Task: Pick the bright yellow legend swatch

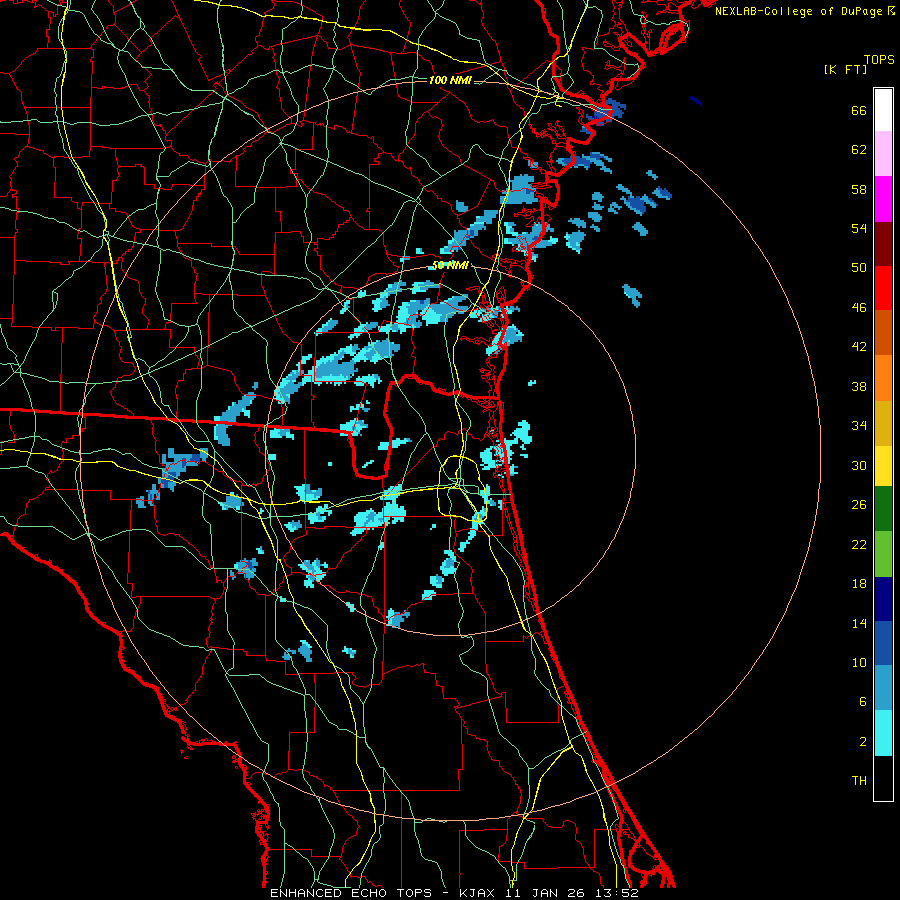Action: pyautogui.click(x=883, y=466)
